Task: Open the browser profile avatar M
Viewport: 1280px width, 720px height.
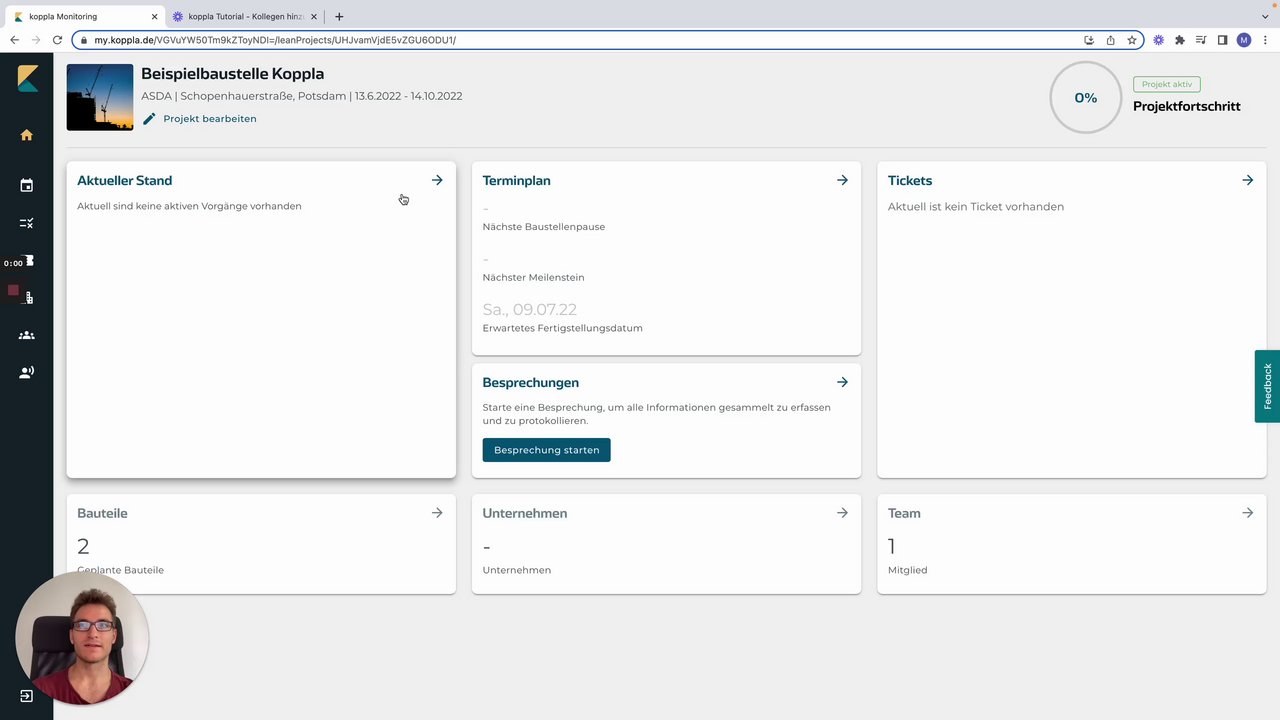Action: tap(1244, 40)
